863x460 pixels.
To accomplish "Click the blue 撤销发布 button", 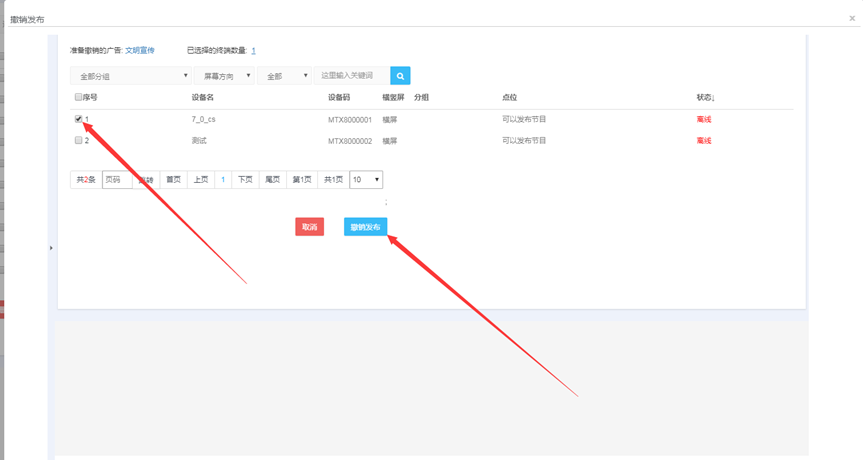I will pyautogui.click(x=365, y=227).
